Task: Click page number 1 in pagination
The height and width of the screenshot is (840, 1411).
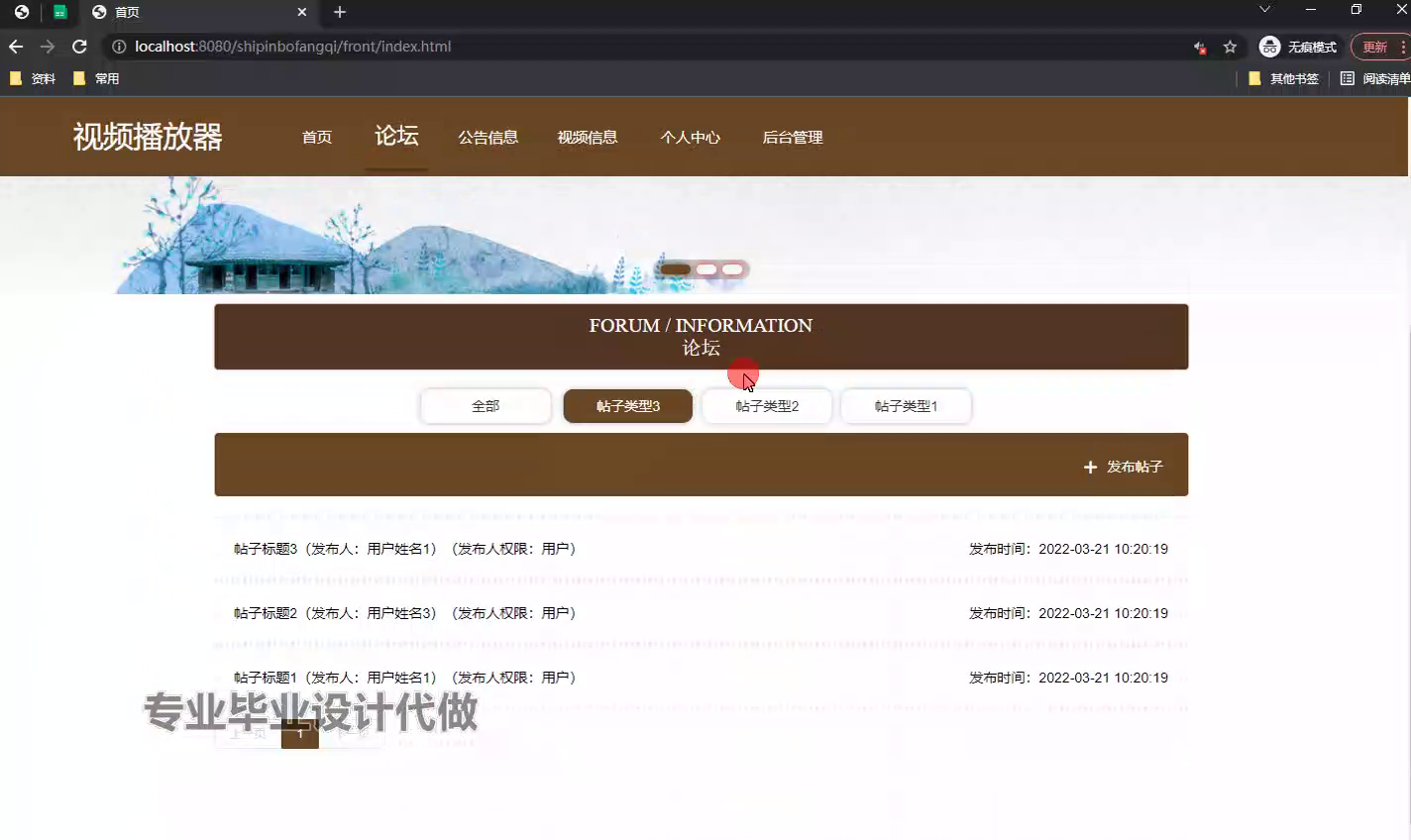Action: tap(300, 734)
